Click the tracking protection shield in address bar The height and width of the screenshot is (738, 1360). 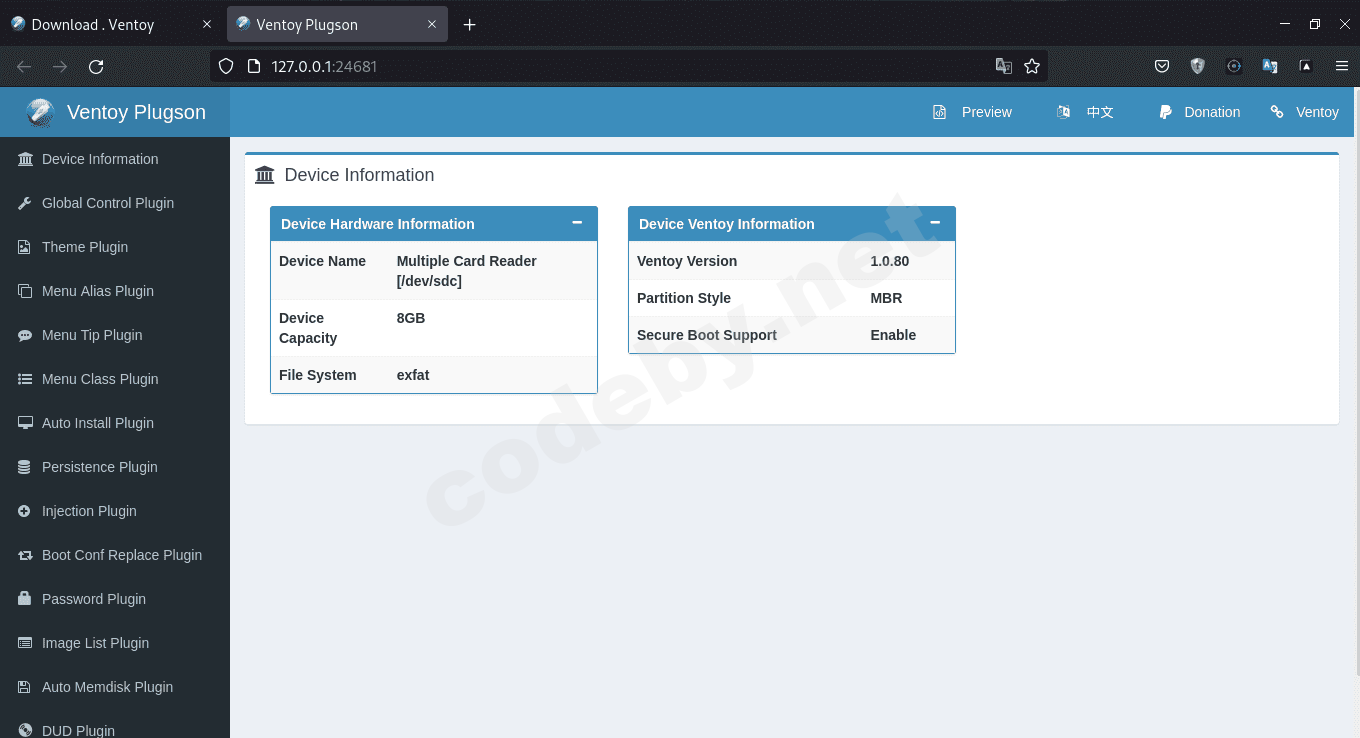(226, 67)
